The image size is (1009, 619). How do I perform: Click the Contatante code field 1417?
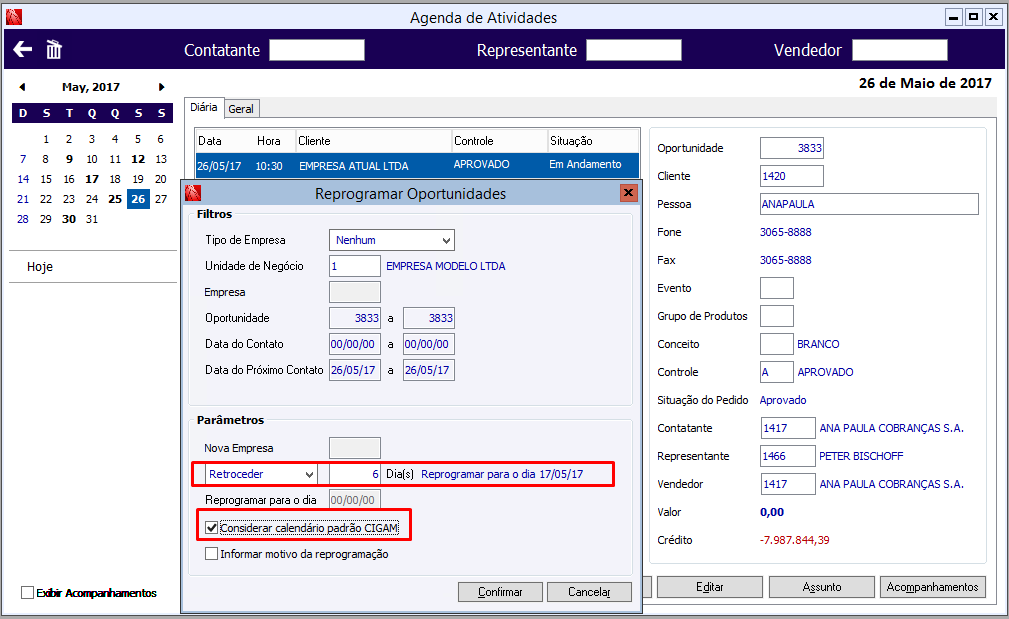(x=788, y=428)
